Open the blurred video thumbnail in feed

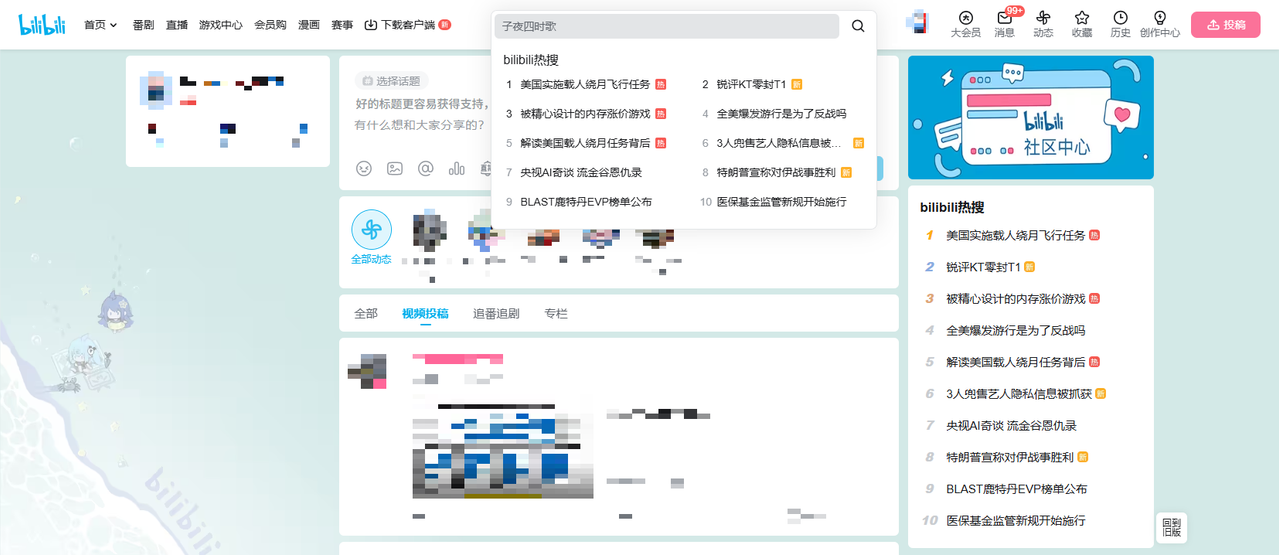504,451
